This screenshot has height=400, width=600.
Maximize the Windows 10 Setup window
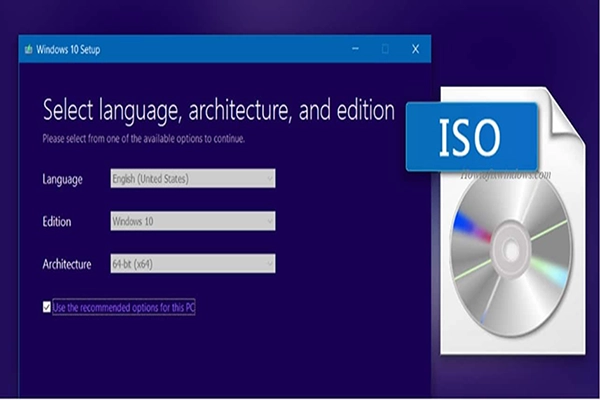point(385,48)
